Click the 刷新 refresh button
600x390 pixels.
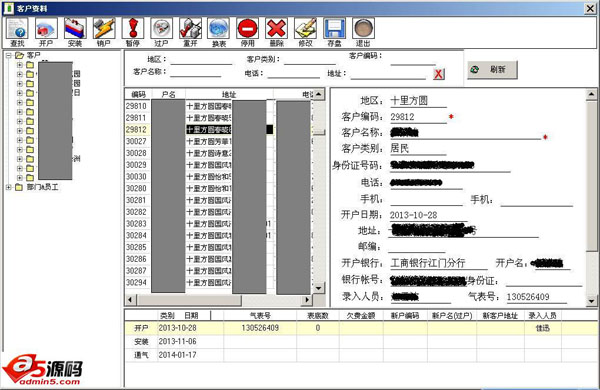(x=492, y=70)
